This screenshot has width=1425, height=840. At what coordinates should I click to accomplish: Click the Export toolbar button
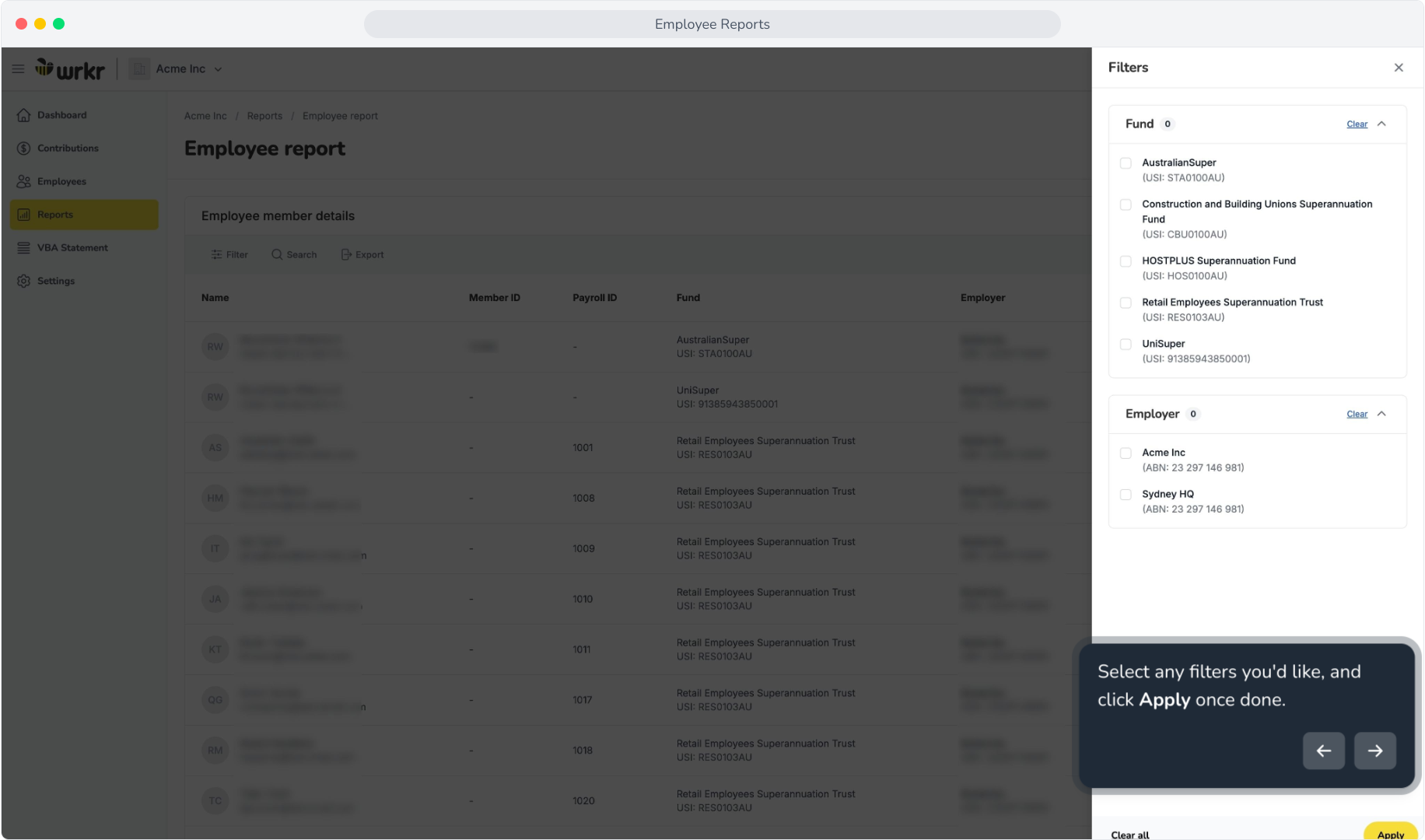pyautogui.click(x=362, y=255)
